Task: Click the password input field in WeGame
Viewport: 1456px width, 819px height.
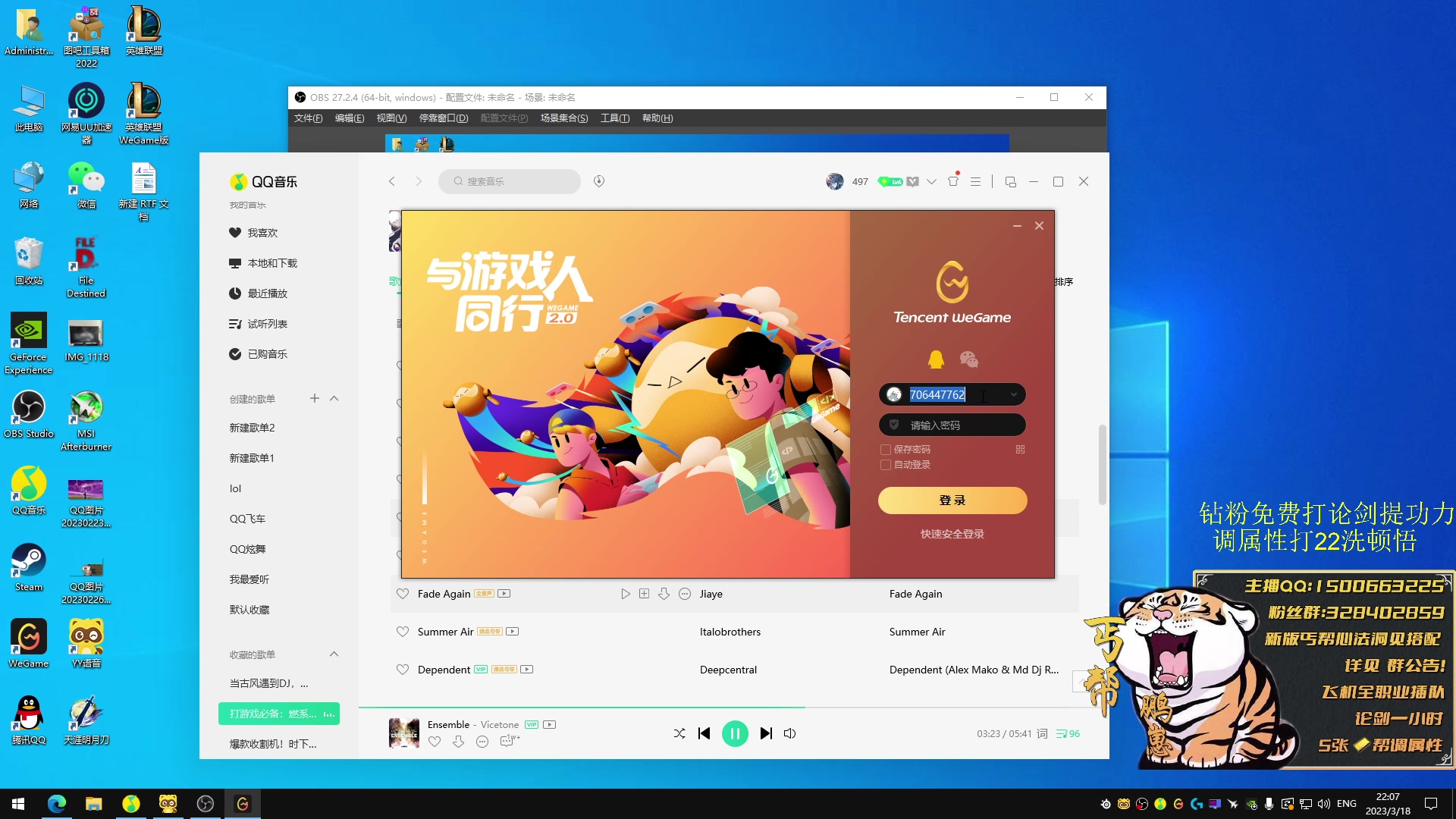Action: (x=952, y=425)
